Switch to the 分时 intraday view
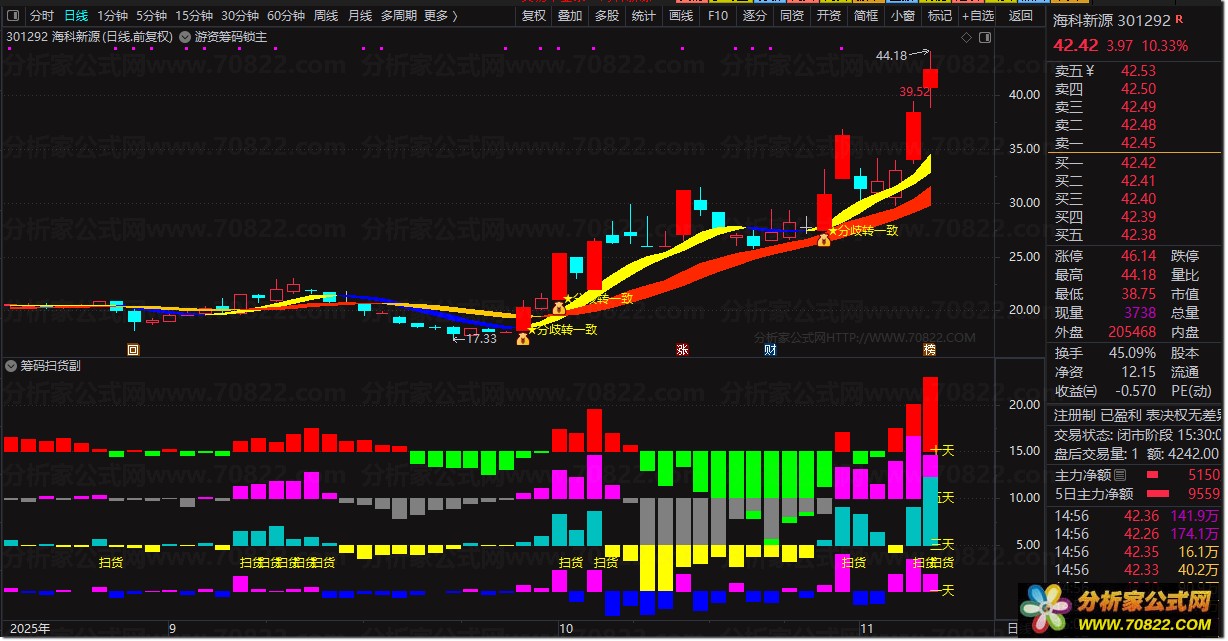This screenshot has height=641, width=1228. [x=41, y=16]
